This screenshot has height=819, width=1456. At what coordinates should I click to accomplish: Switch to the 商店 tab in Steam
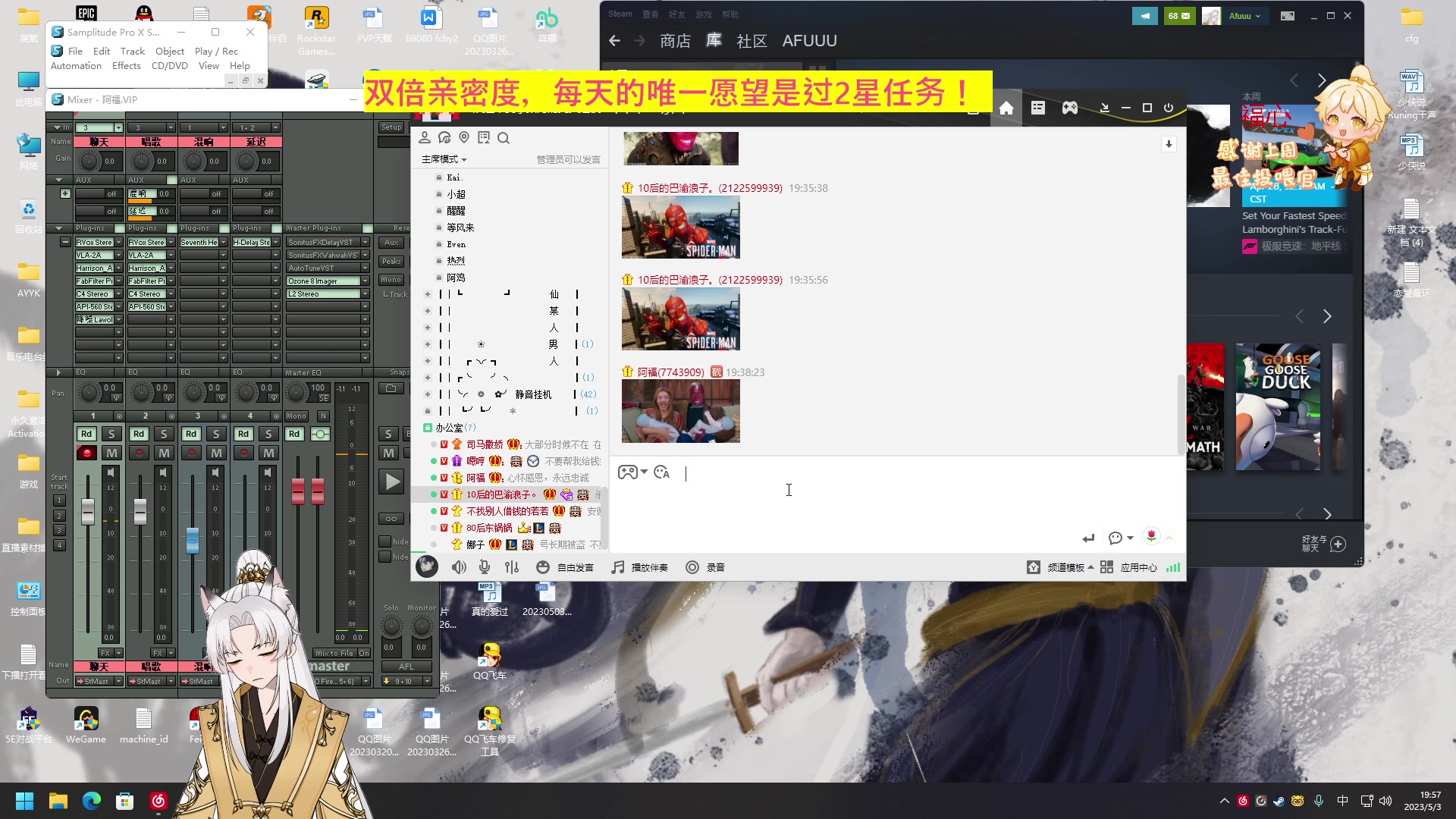[x=675, y=41]
